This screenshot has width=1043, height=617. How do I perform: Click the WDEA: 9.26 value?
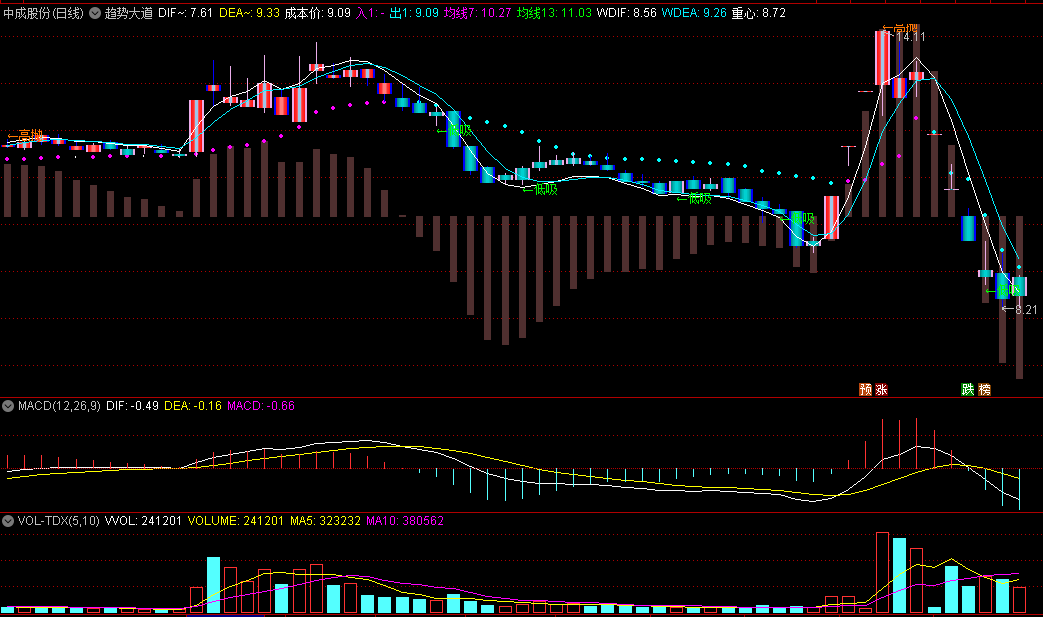[694, 13]
